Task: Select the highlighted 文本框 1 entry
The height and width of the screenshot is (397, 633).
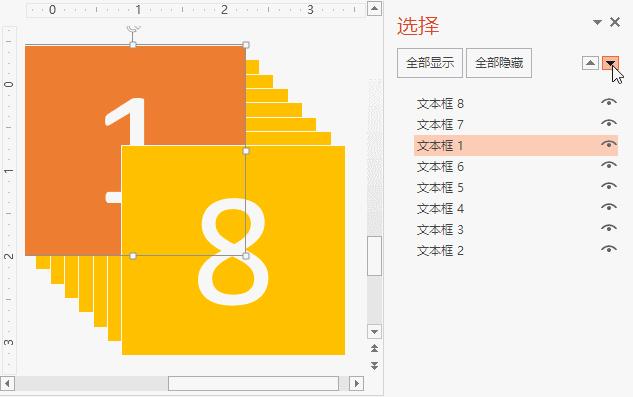Action: (x=516, y=145)
